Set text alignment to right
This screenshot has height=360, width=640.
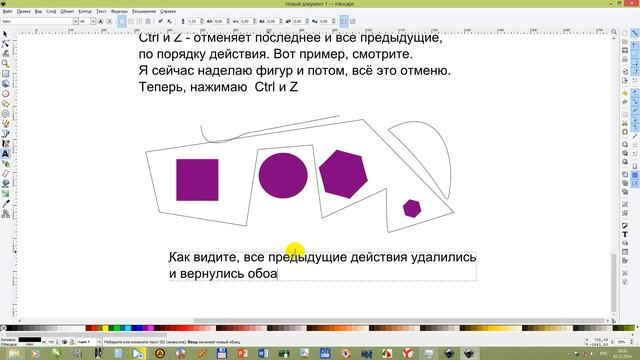point(139,21)
